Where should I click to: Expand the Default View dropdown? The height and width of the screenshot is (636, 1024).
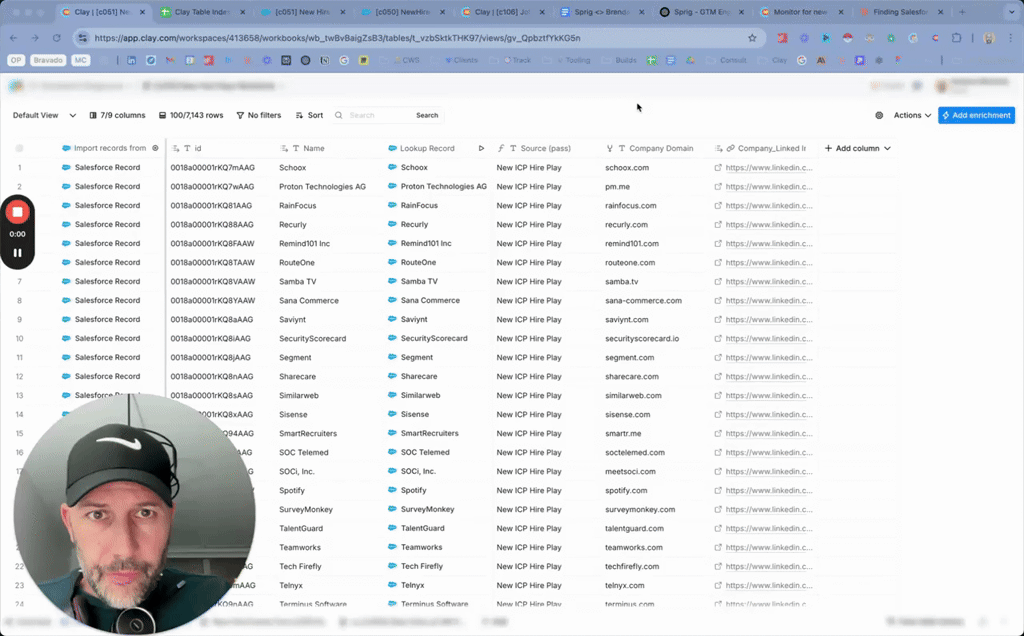(44, 115)
